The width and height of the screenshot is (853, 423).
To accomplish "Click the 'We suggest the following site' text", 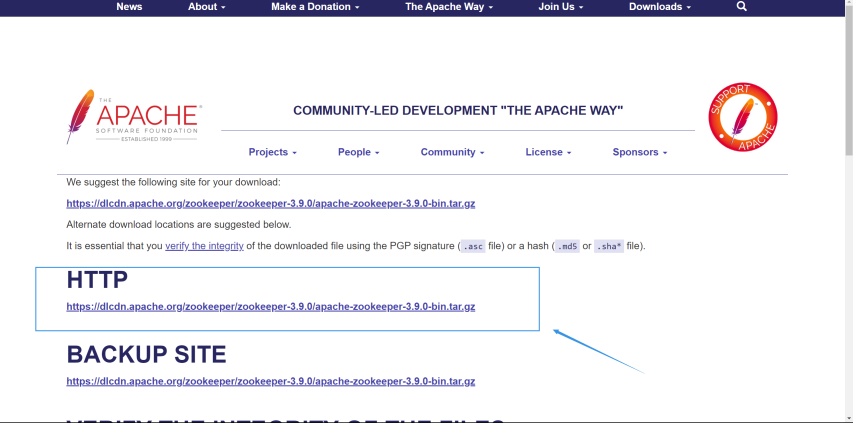I will (174, 182).
